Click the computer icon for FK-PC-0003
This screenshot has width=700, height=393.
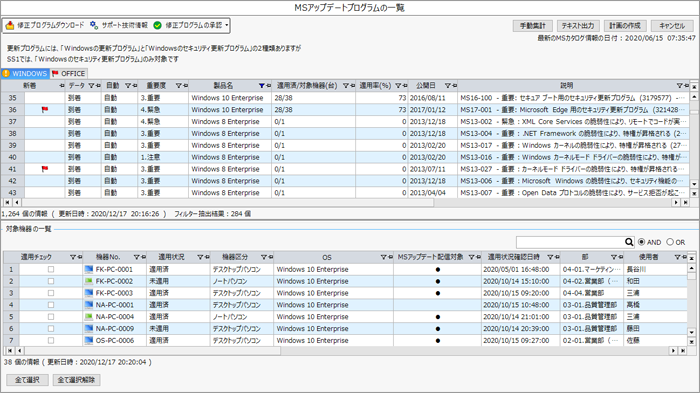pos(88,293)
